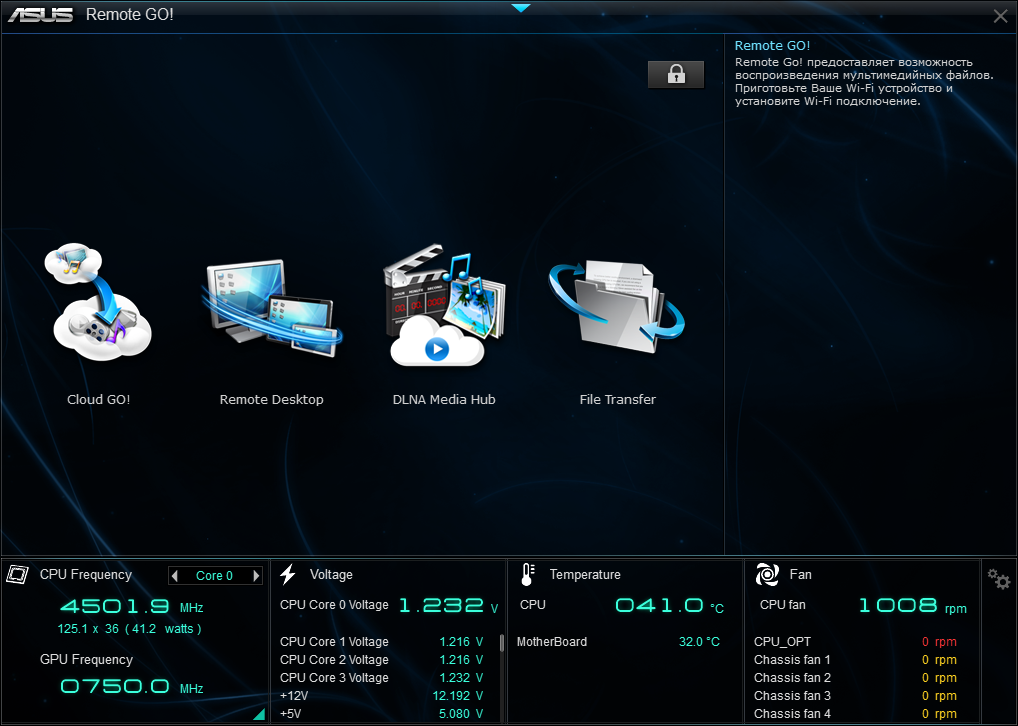The width and height of the screenshot is (1018, 726).
Task: Select the Chassis fan 1 row
Action: coord(855,660)
